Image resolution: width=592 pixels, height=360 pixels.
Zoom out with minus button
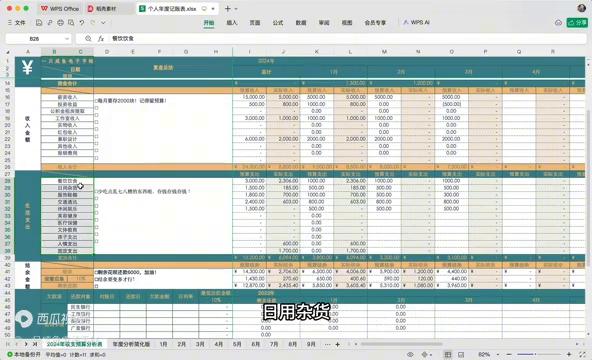coord(509,355)
